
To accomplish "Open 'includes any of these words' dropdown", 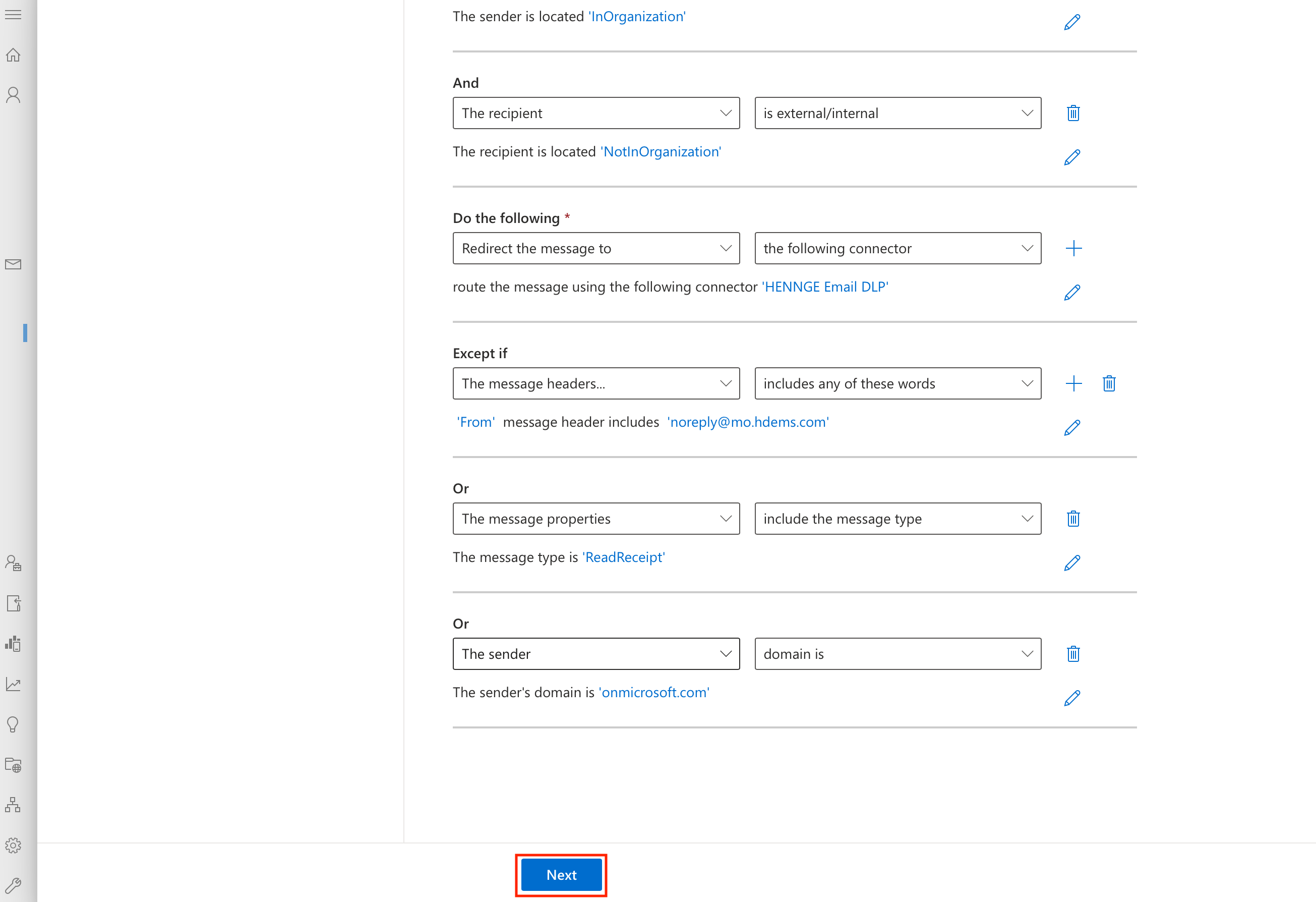I will coord(898,383).
